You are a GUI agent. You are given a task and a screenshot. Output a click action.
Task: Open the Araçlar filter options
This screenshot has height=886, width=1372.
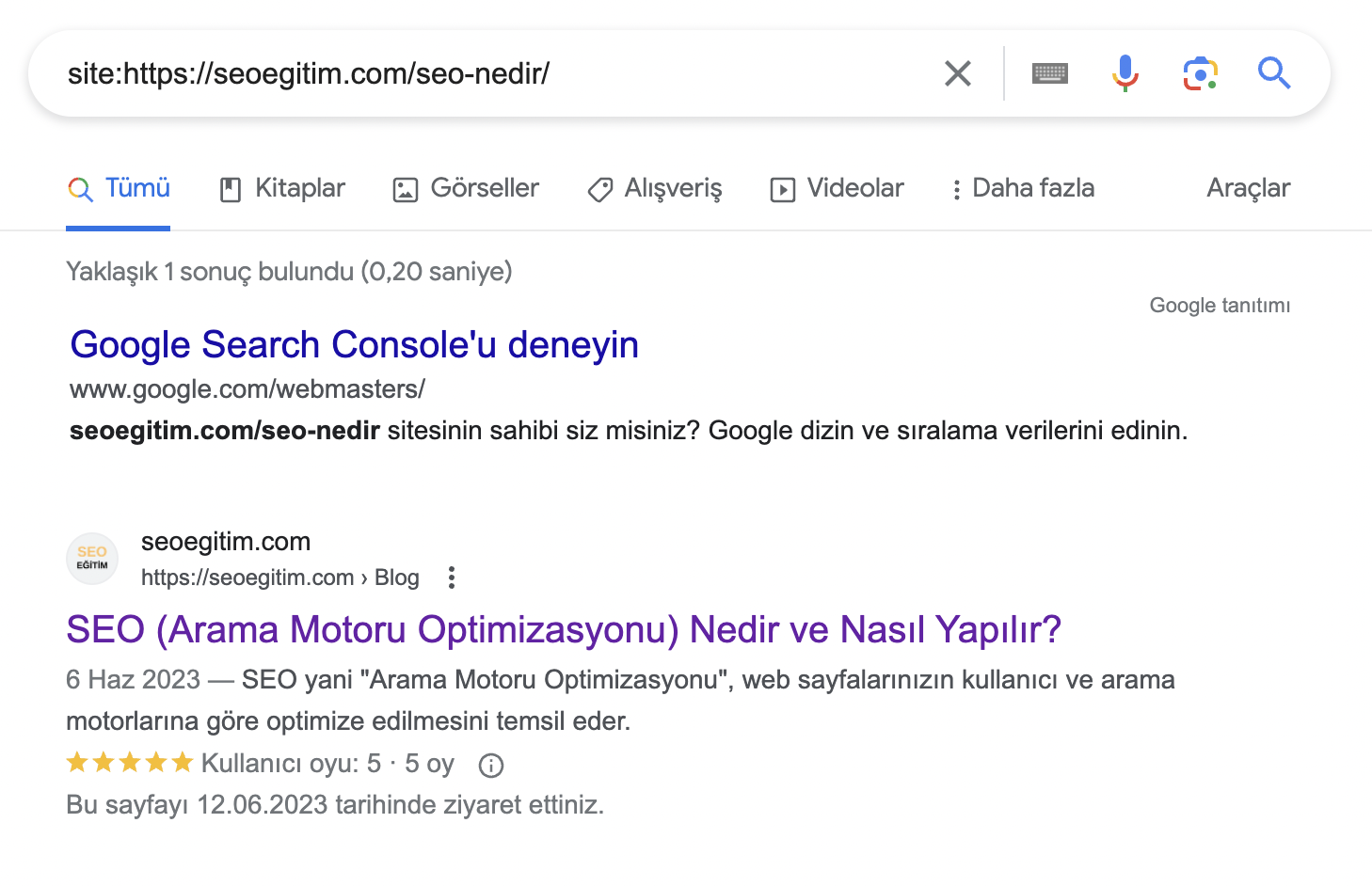click(1247, 188)
